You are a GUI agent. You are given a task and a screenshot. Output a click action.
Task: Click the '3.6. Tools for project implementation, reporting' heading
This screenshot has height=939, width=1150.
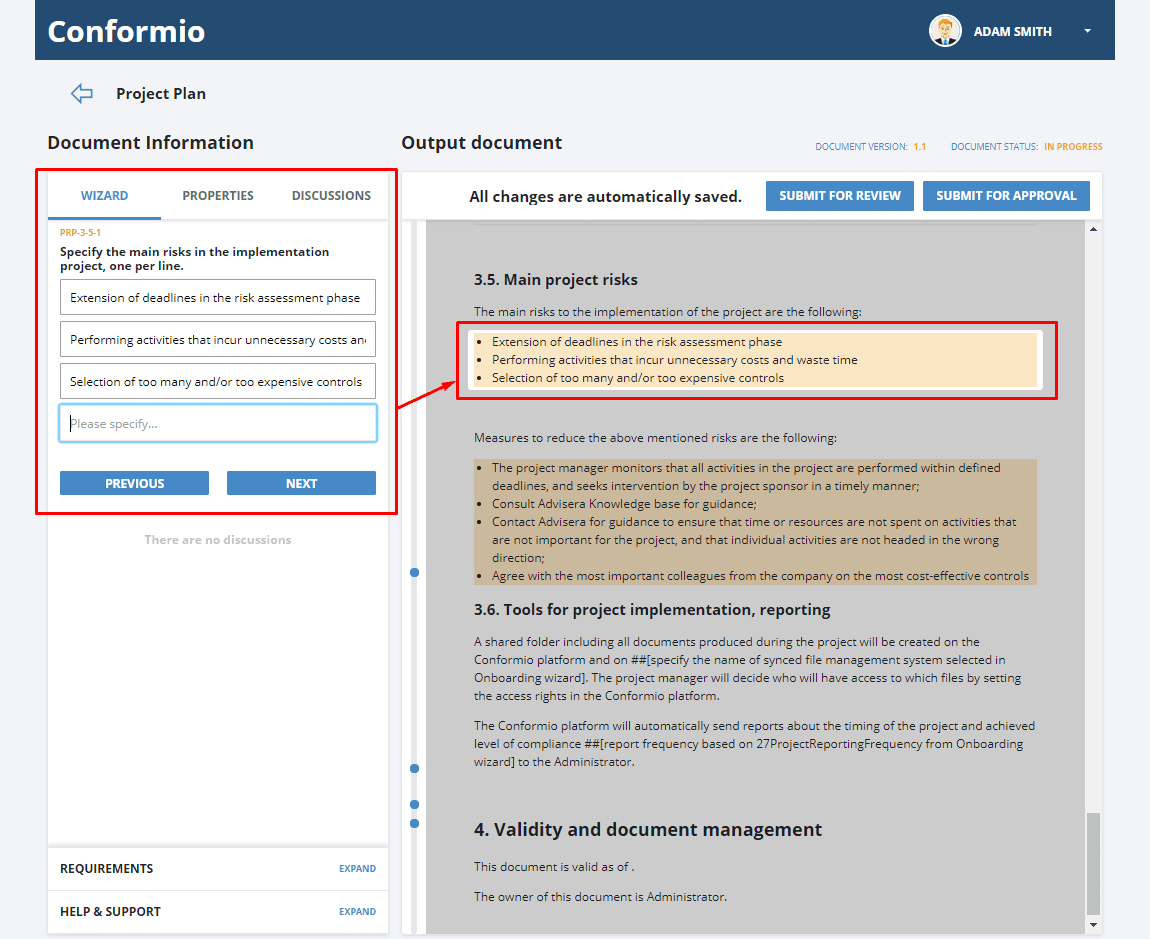652,610
